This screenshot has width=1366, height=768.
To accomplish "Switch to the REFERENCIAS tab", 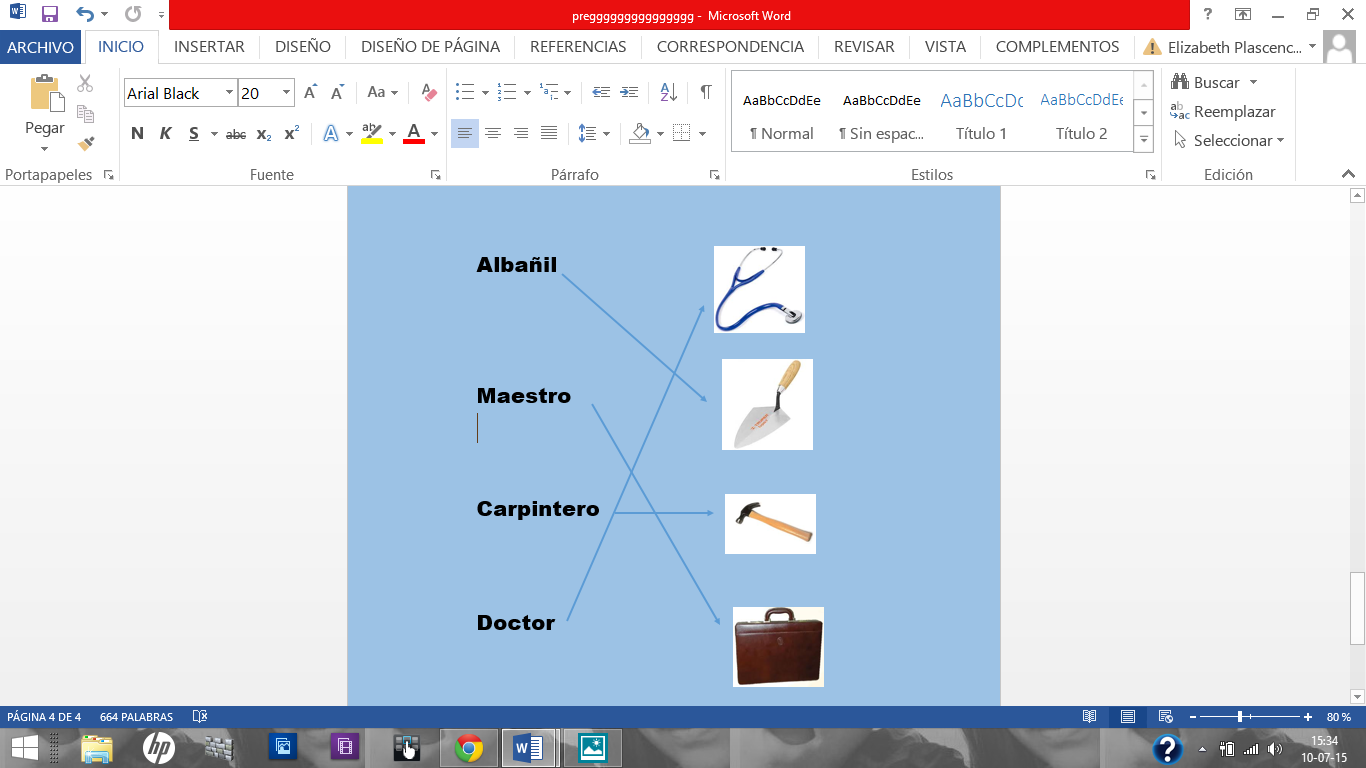I will tap(578, 47).
